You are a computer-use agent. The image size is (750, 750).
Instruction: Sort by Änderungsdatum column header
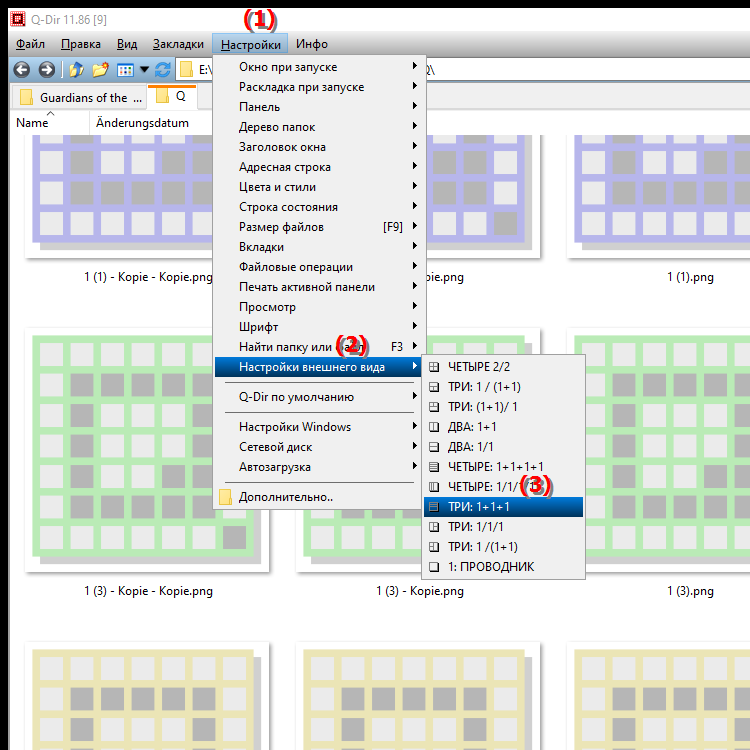[142, 123]
